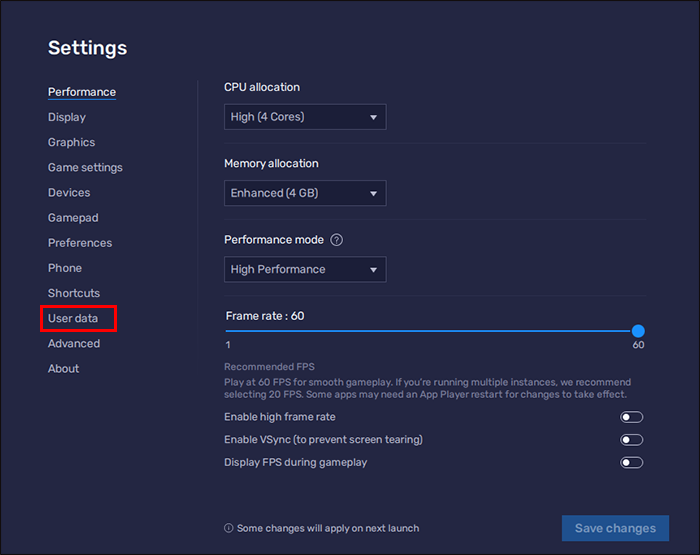Go to Graphics settings

click(72, 142)
